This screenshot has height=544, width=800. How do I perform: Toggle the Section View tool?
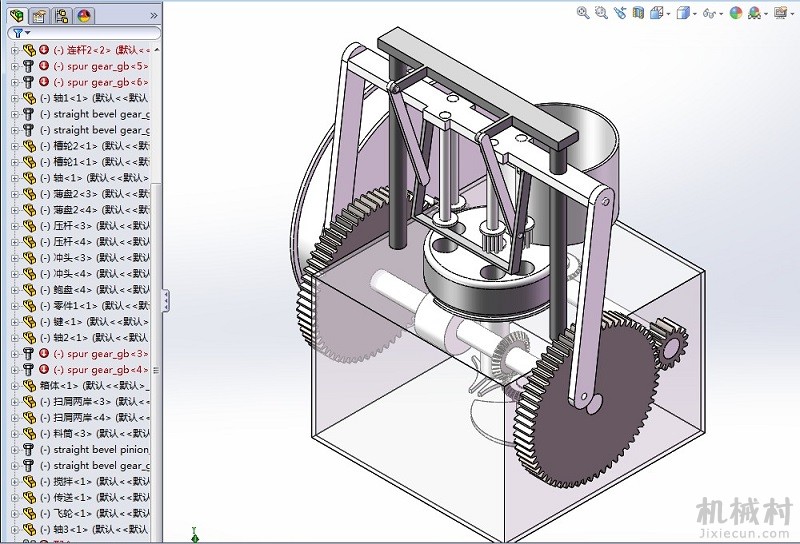(x=638, y=13)
